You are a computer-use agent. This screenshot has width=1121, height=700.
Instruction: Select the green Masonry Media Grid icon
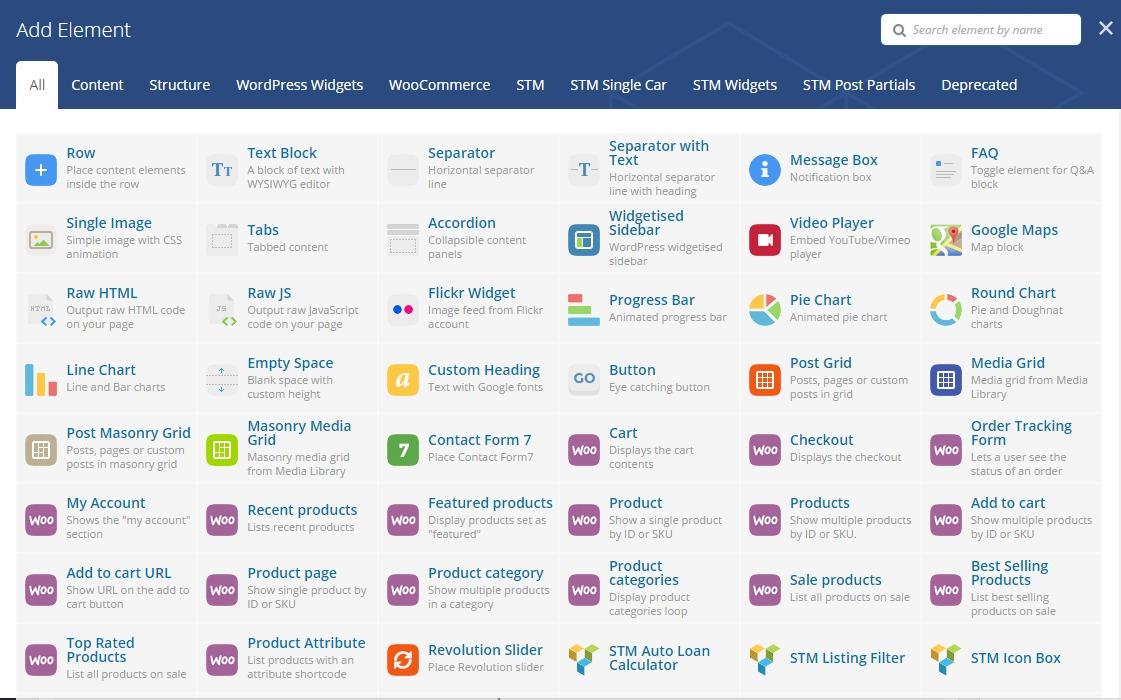tap(222, 450)
